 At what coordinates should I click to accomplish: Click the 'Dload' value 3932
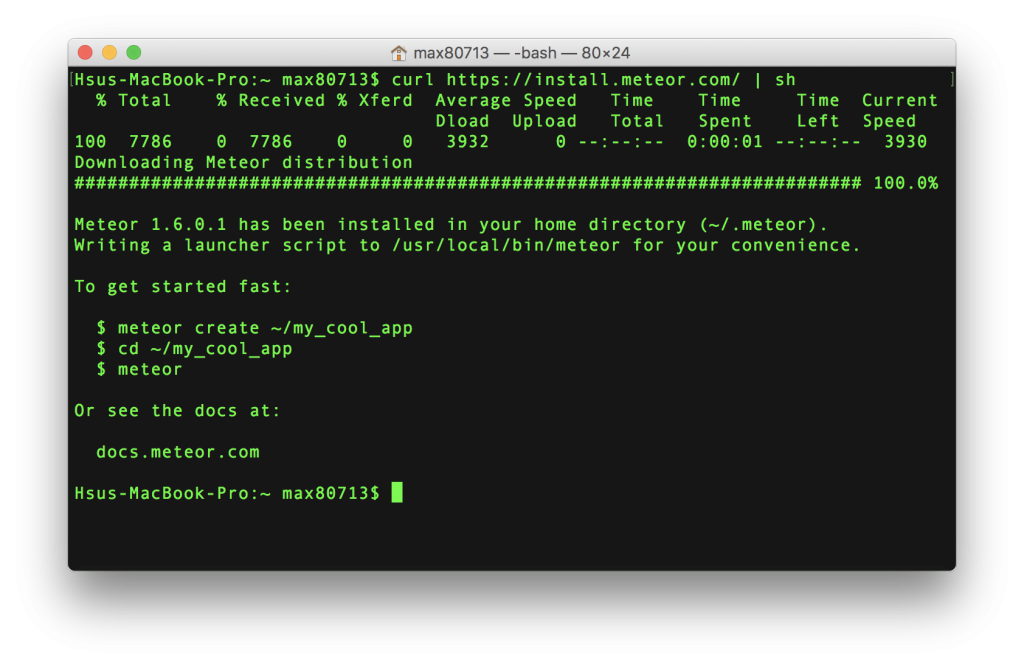(468, 142)
